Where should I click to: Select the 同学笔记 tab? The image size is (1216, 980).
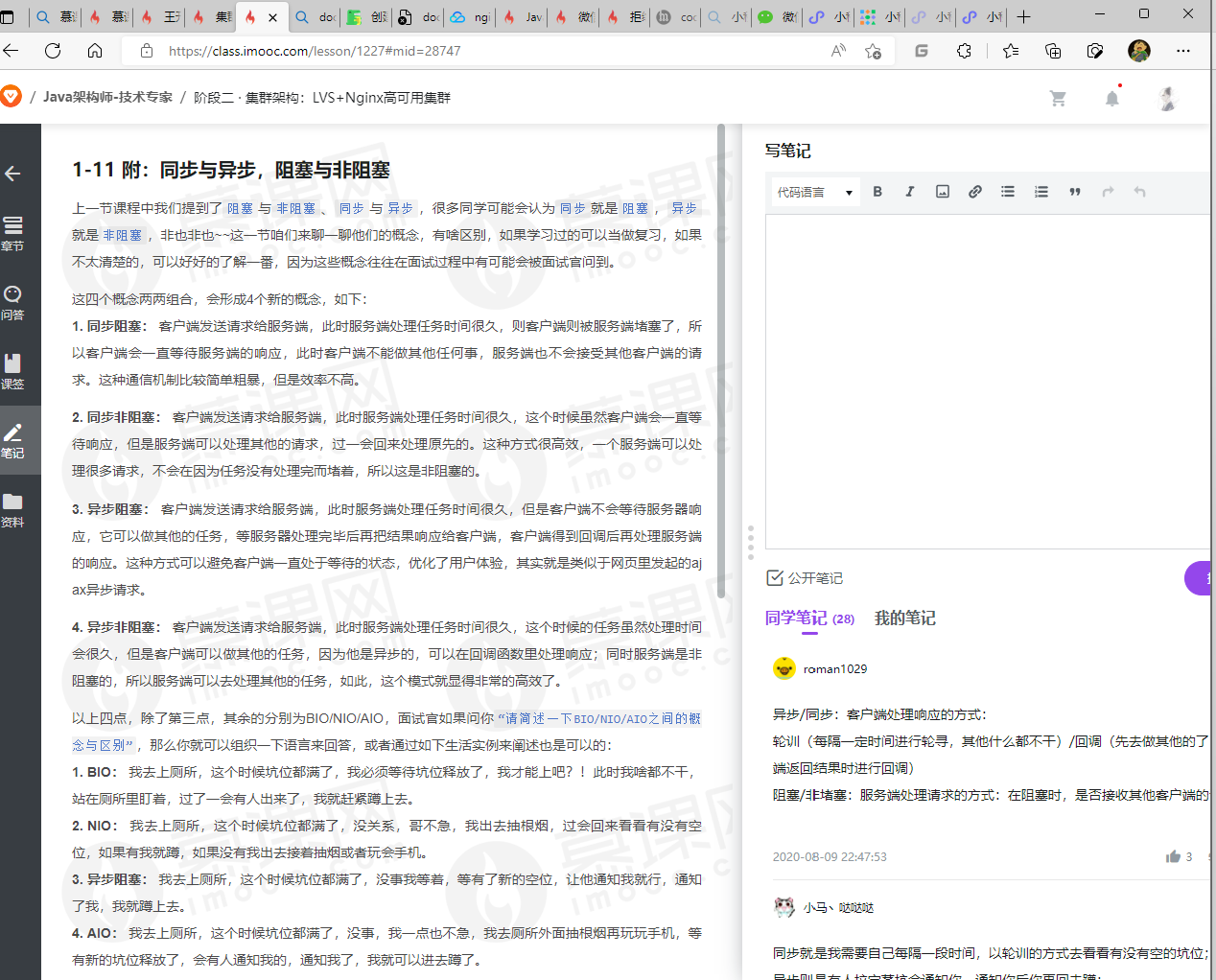(798, 618)
